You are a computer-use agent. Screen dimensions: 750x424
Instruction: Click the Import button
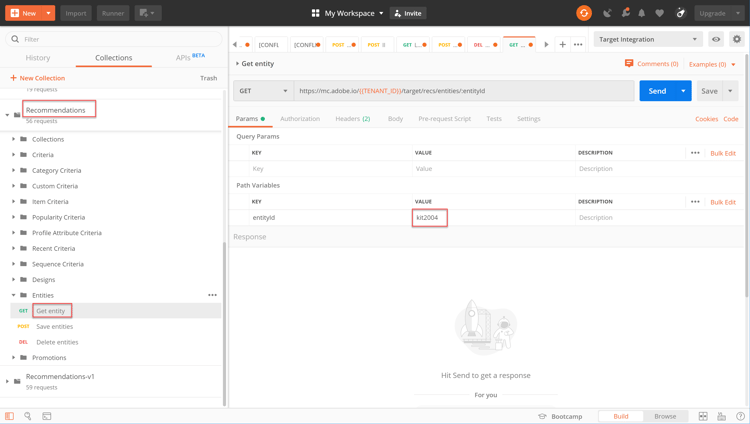click(76, 13)
